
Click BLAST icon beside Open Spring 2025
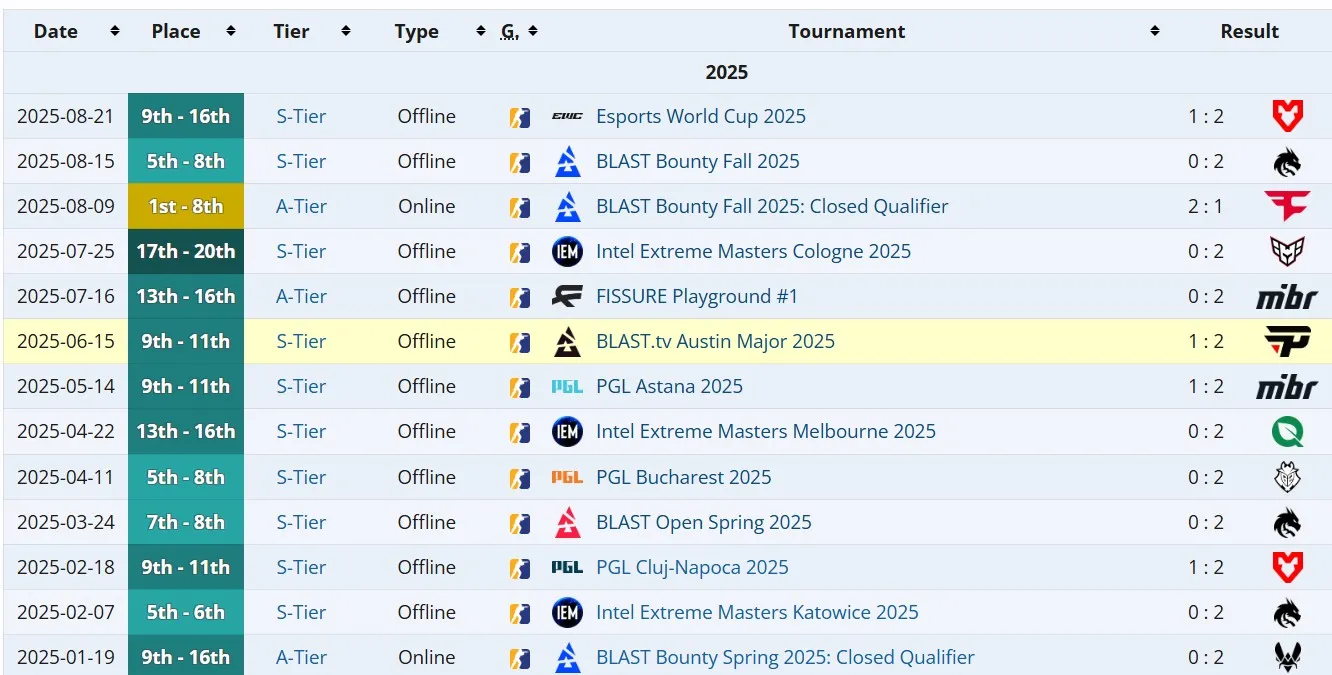567,522
